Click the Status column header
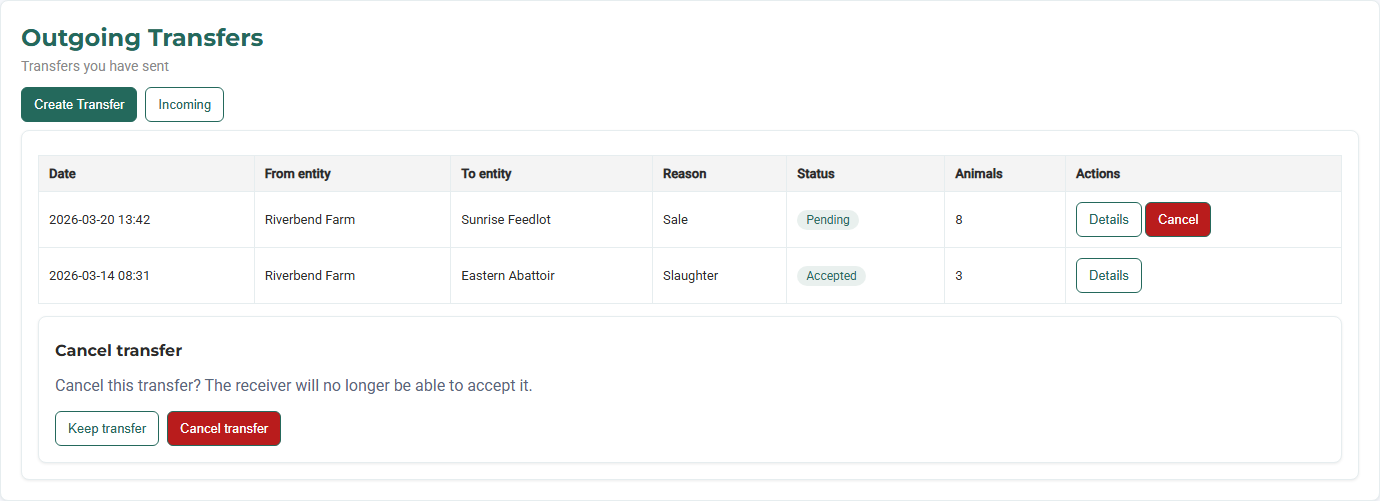This screenshot has width=1380, height=501. pos(815,174)
